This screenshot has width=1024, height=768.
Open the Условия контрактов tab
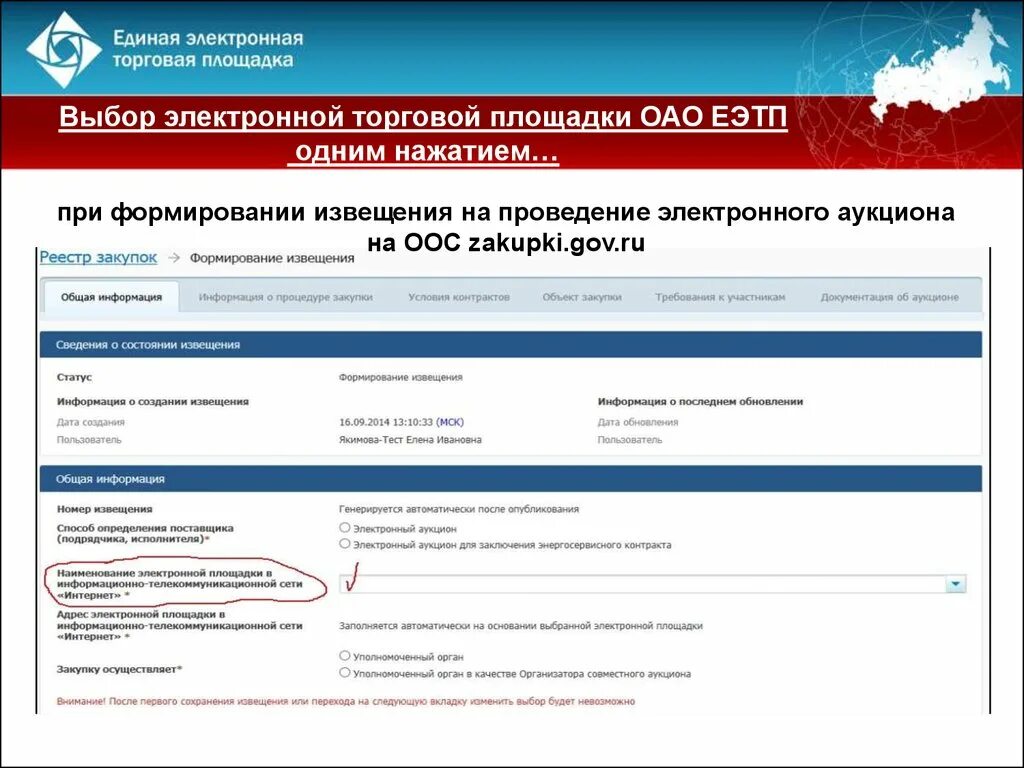coord(458,297)
